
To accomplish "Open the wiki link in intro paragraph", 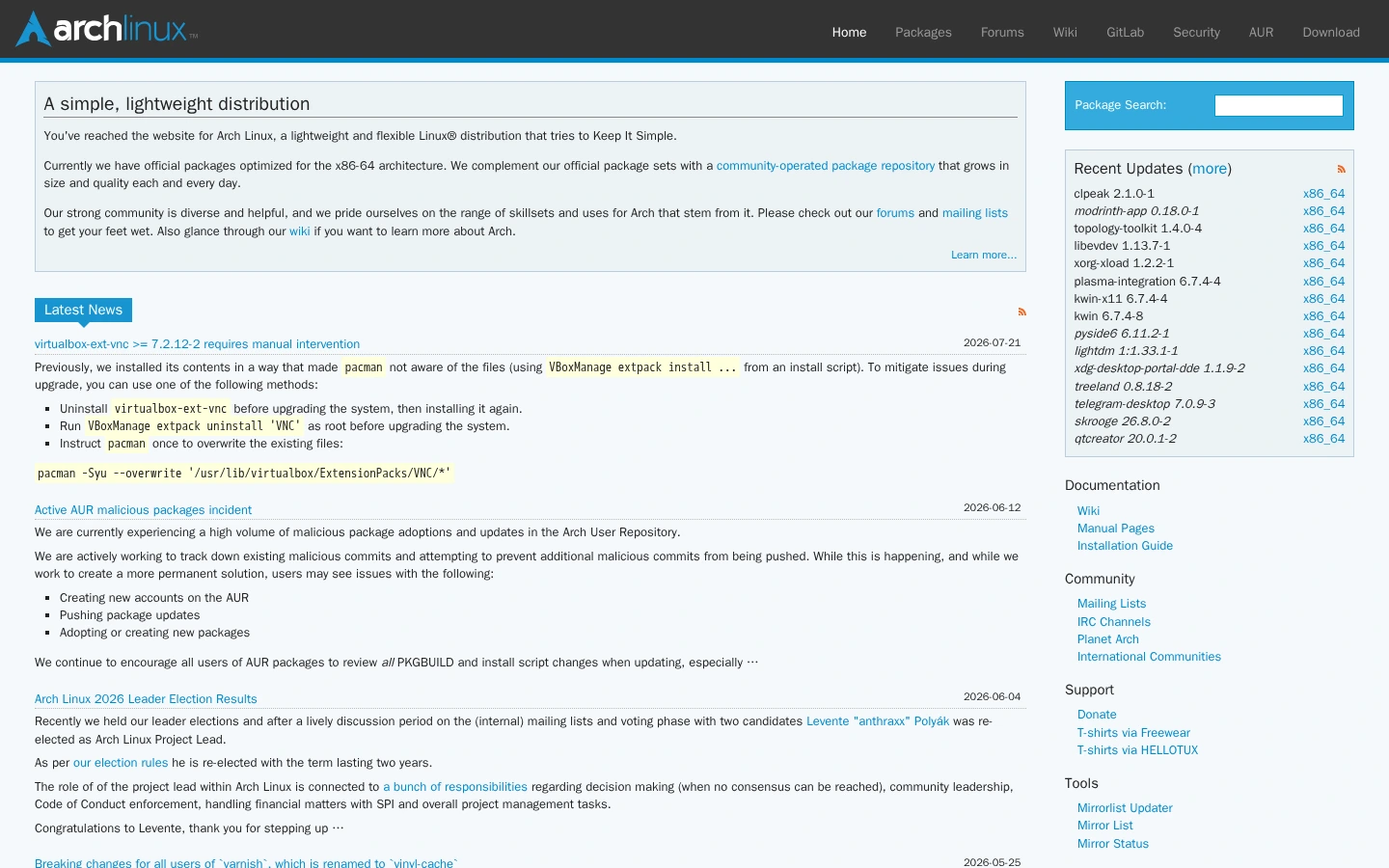I will point(300,231).
